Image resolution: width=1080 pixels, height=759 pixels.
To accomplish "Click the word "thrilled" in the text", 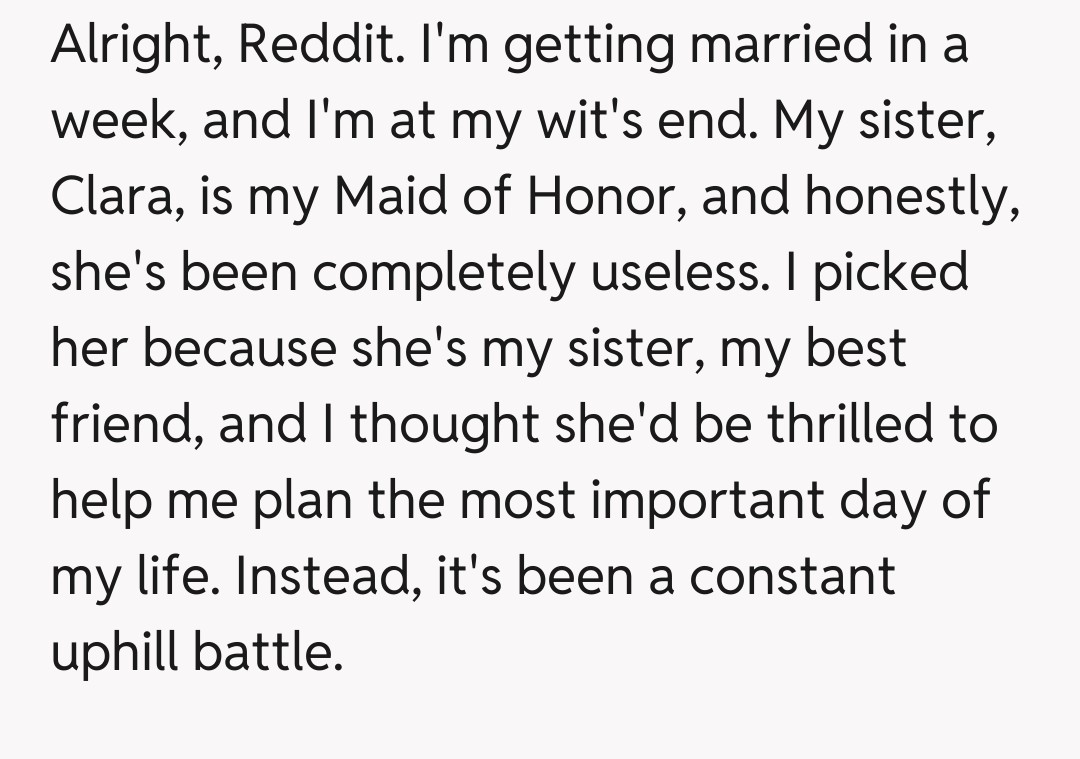I will point(853,426).
